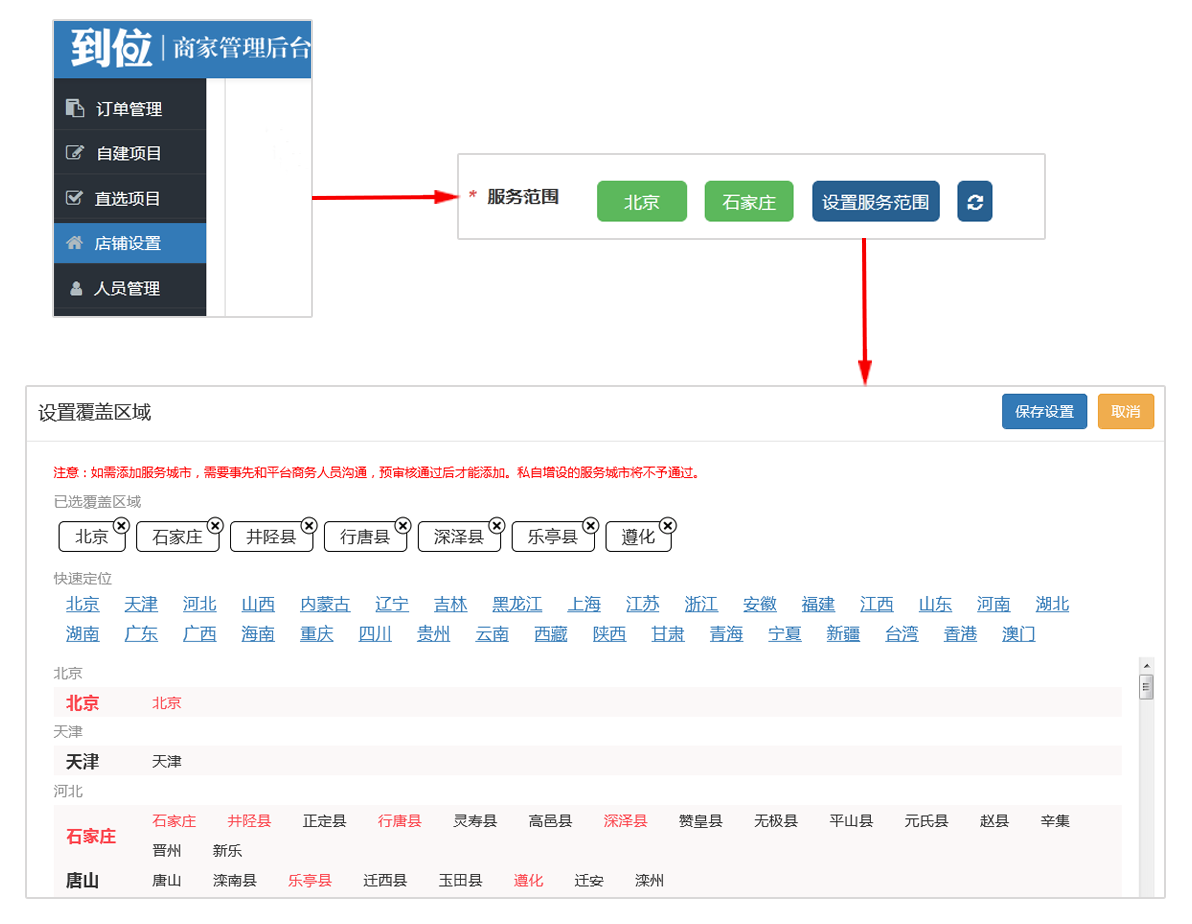The image size is (1192, 924).
Task: Select 店铺设置 sidebar menu item
Action: click(129, 243)
